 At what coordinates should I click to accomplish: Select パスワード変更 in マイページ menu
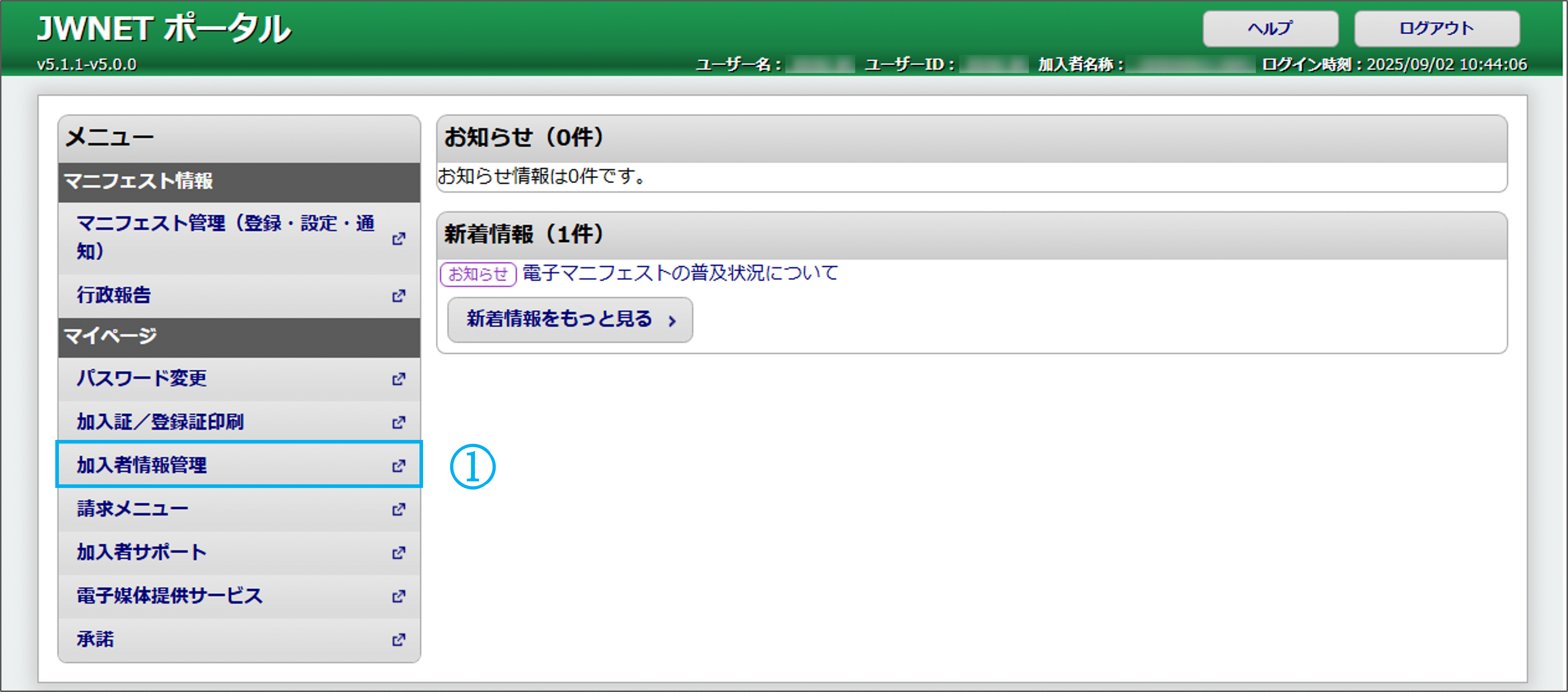[x=141, y=379]
